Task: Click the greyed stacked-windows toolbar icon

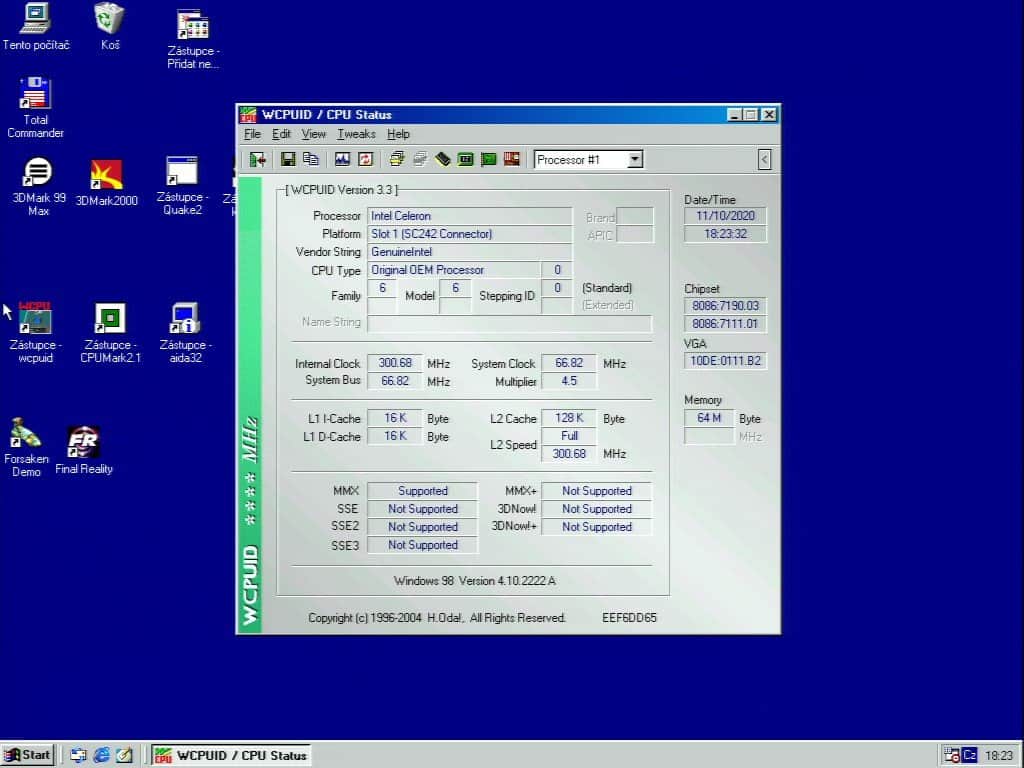Action: tap(419, 159)
